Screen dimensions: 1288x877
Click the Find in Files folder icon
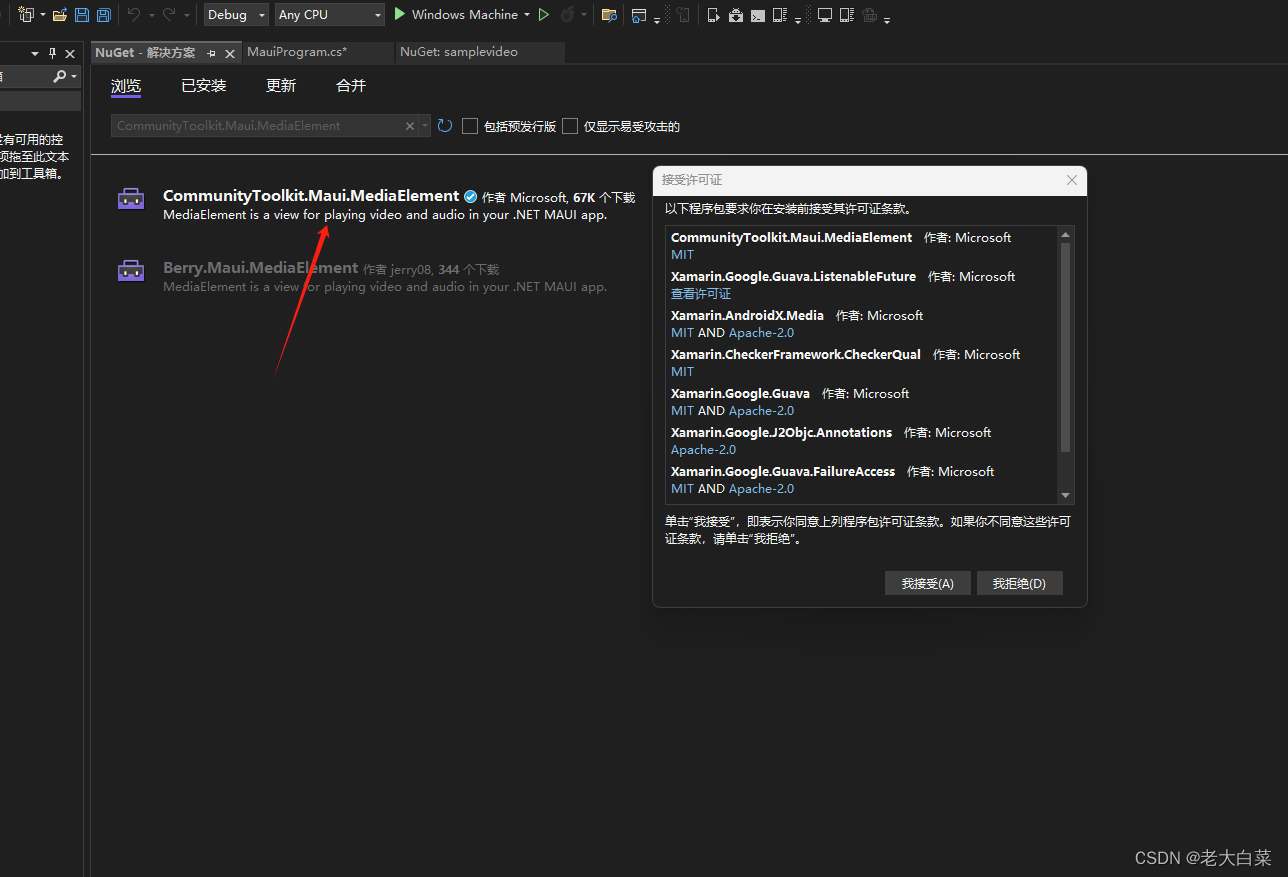click(609, 14)
